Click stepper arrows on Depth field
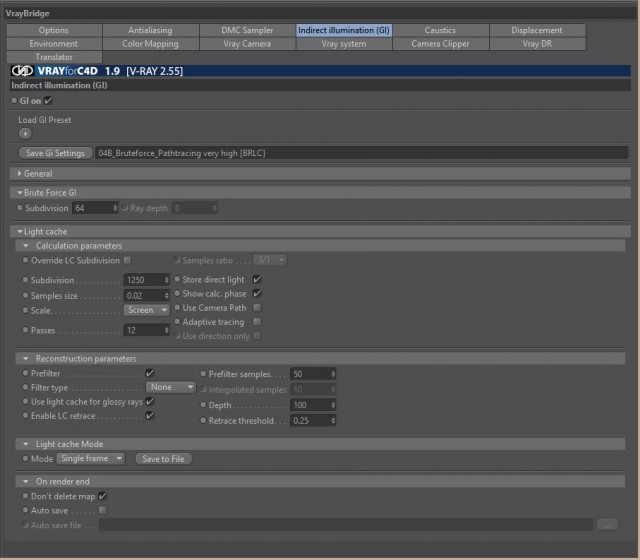This screenshot has width=640, height=560. [333, 405]
